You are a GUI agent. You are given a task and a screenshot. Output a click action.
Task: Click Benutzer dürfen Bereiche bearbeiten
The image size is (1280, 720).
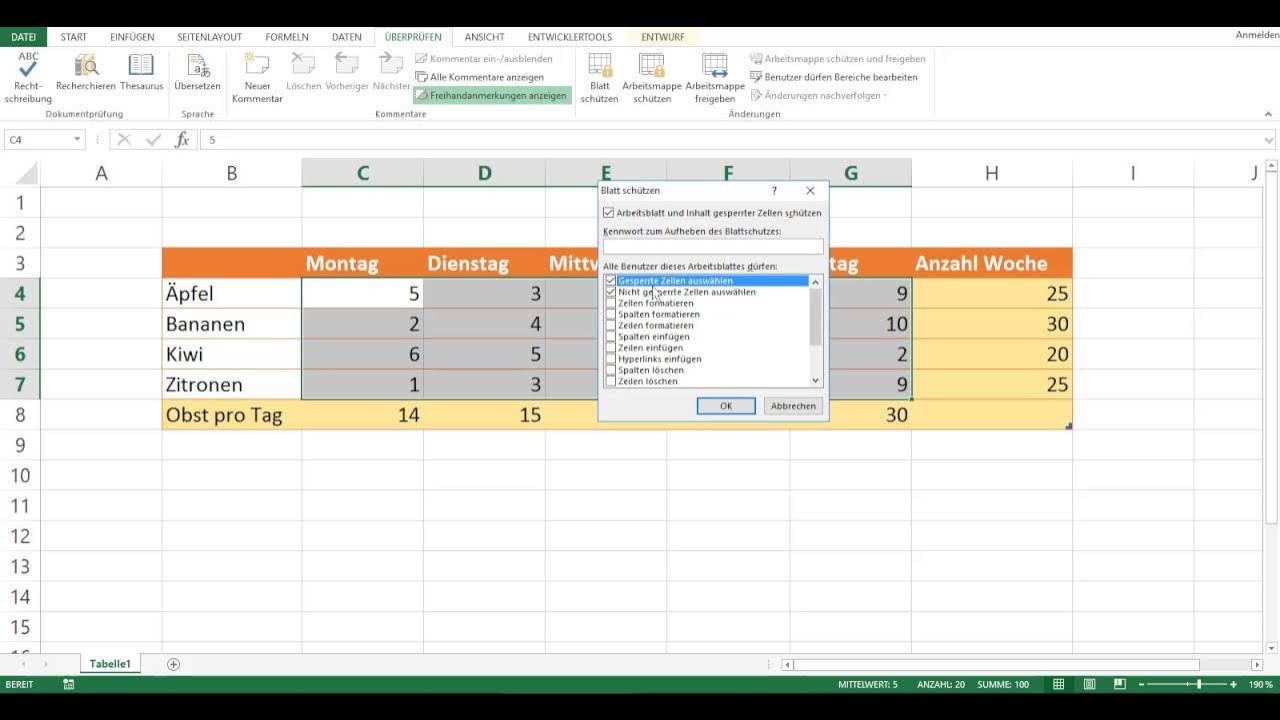[x=834, y=77]
